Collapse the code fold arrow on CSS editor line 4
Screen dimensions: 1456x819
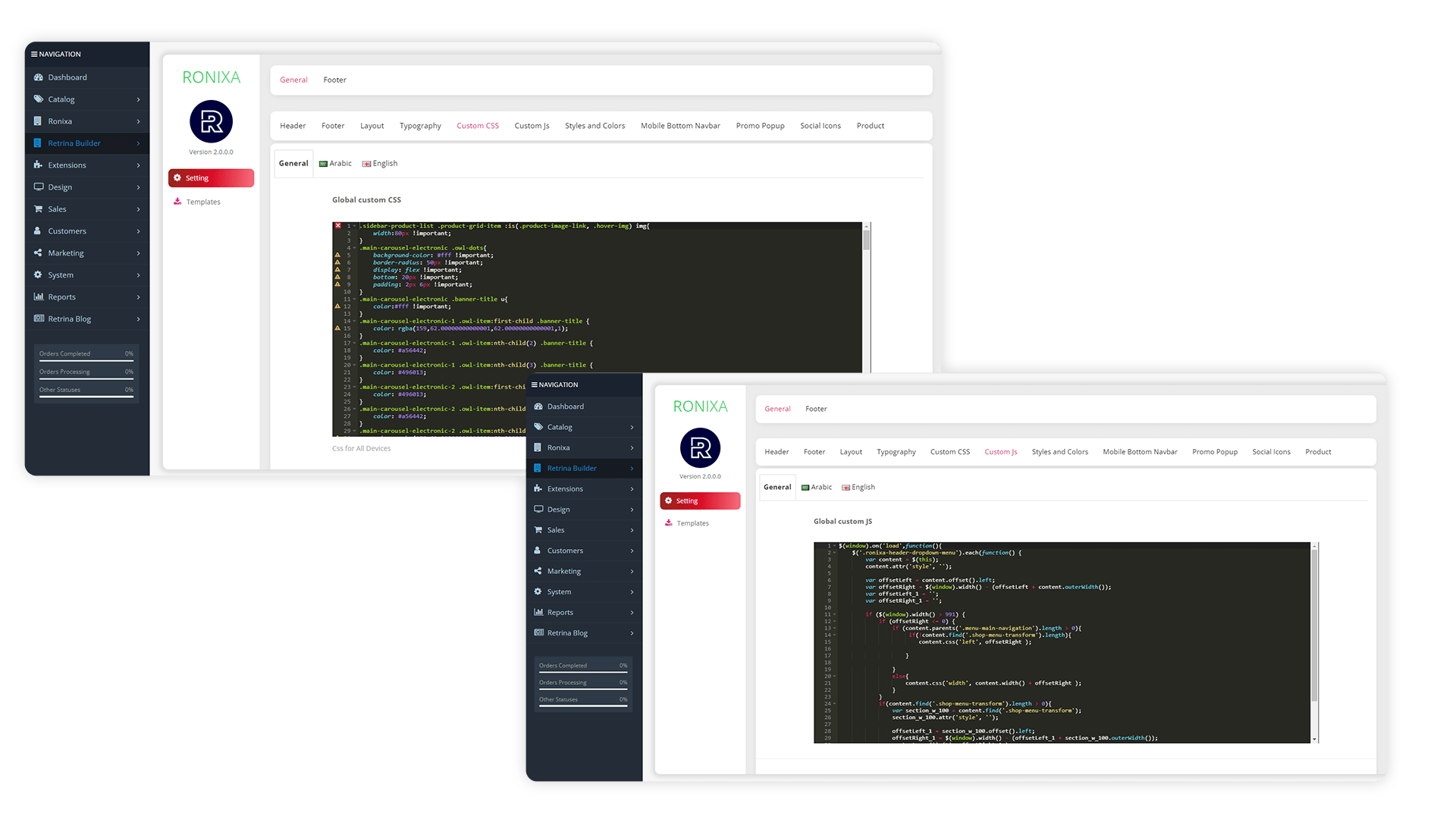pyautogui.click(x=355, y=248)
